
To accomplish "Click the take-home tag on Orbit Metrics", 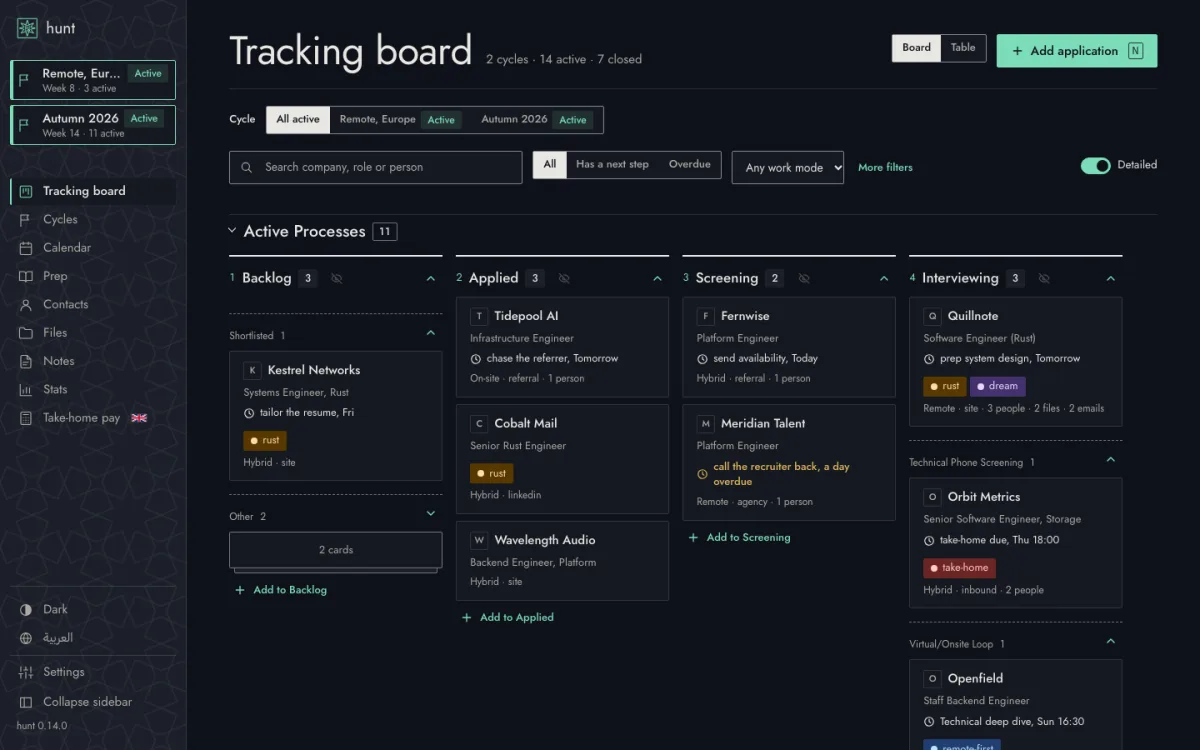I will click(x=959, y=568).
